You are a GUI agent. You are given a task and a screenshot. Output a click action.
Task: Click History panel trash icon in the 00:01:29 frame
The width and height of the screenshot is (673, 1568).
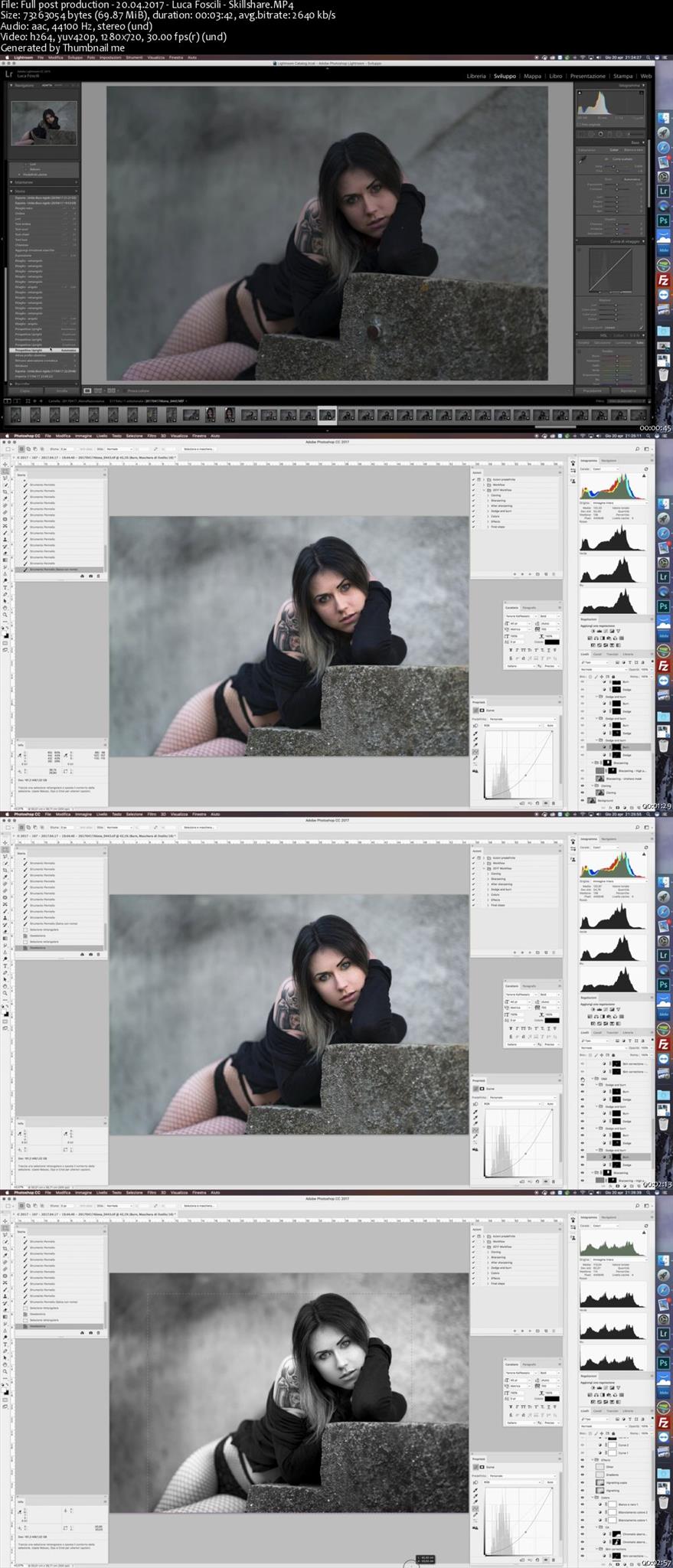click(x=98, y=576)
